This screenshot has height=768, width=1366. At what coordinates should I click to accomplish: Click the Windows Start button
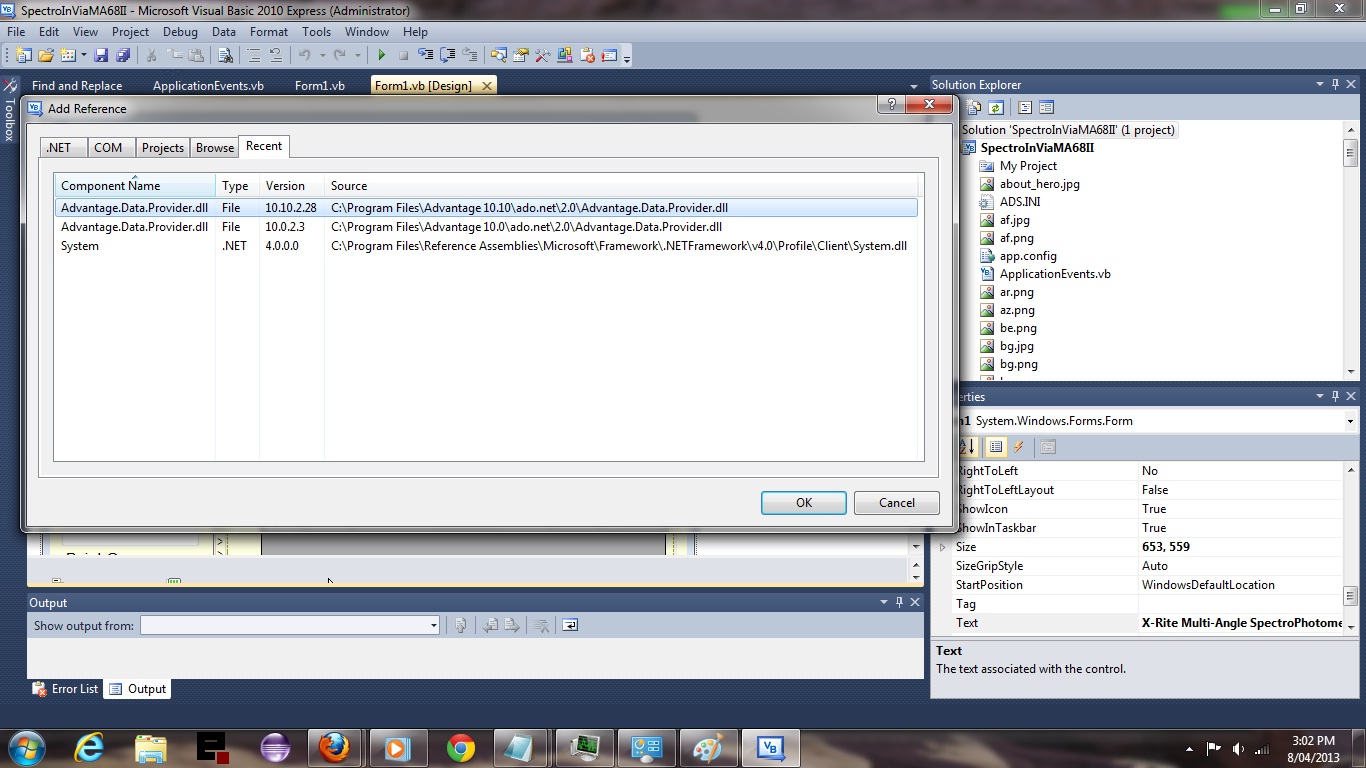click(26, 748)
